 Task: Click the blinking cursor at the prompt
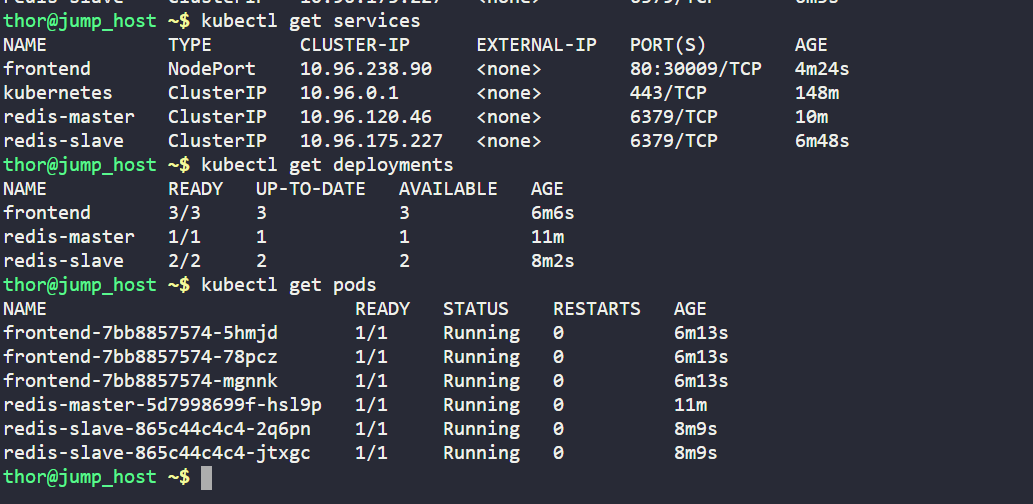pyautogui.click(x=207, y=478)
